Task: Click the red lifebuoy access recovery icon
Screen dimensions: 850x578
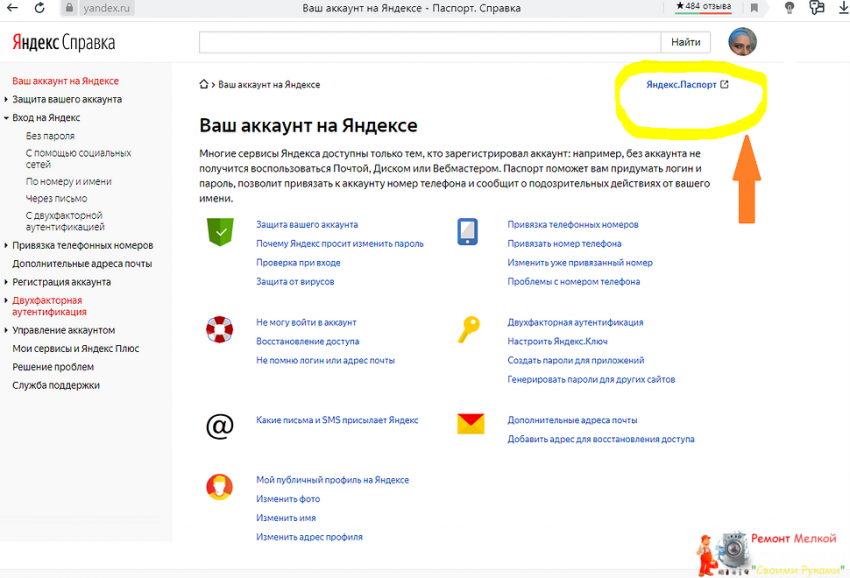Action: 219,329
